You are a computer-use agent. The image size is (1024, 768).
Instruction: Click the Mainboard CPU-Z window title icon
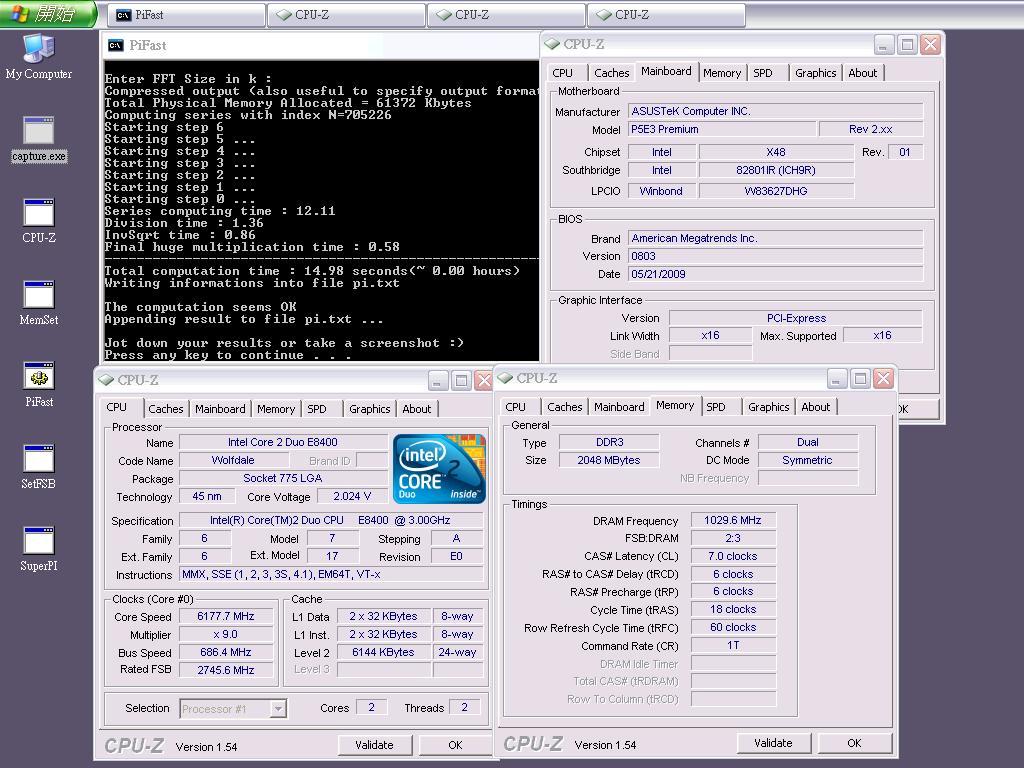coord(552,44)
